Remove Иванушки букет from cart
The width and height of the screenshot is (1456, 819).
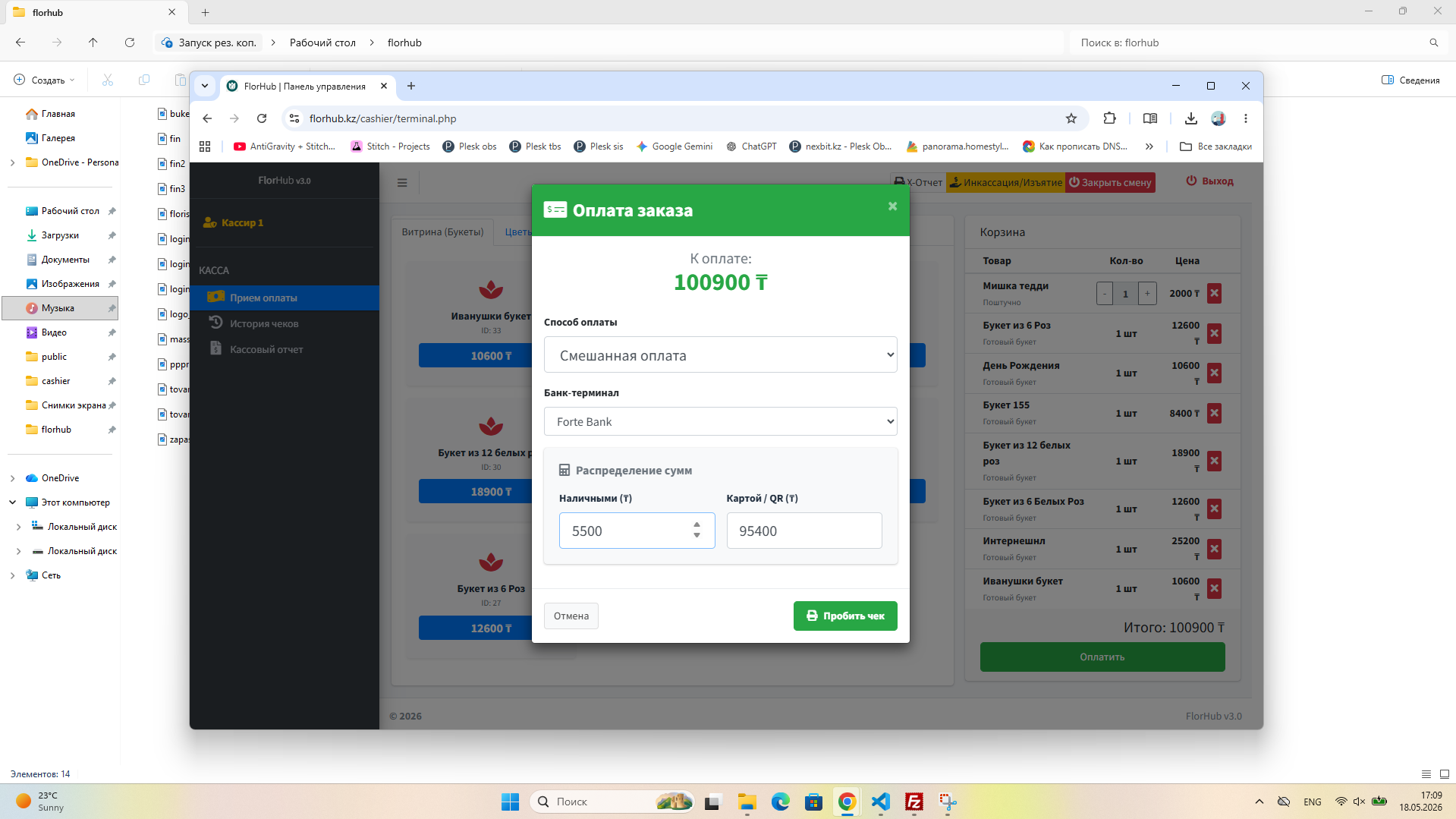(x=1214, y=588)
